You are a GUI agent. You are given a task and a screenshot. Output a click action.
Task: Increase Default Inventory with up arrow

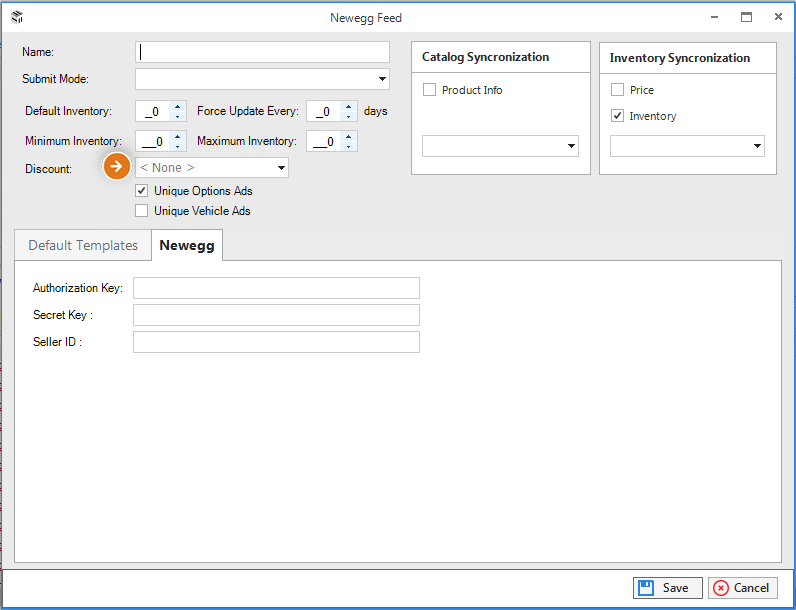click(x=177, y=106)
